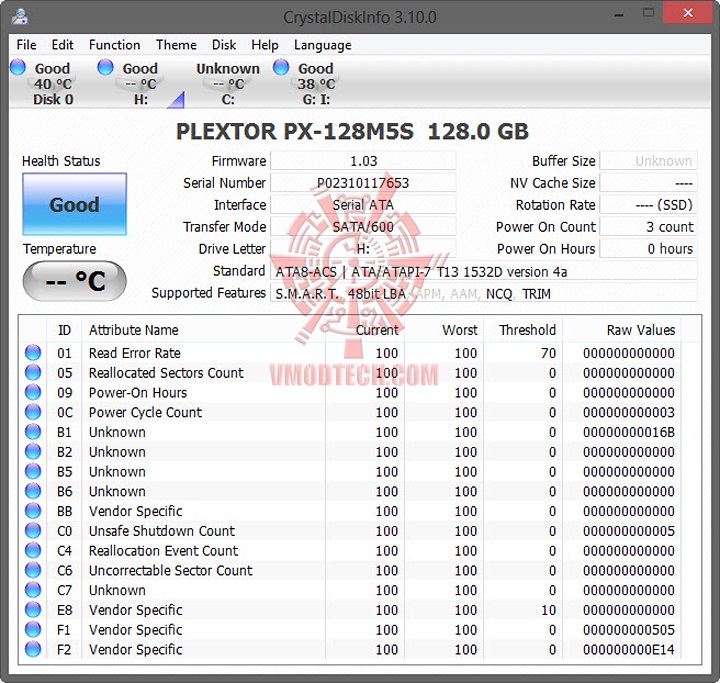Click status orb for F2 Vendor Specific row

tap(33, 649)
